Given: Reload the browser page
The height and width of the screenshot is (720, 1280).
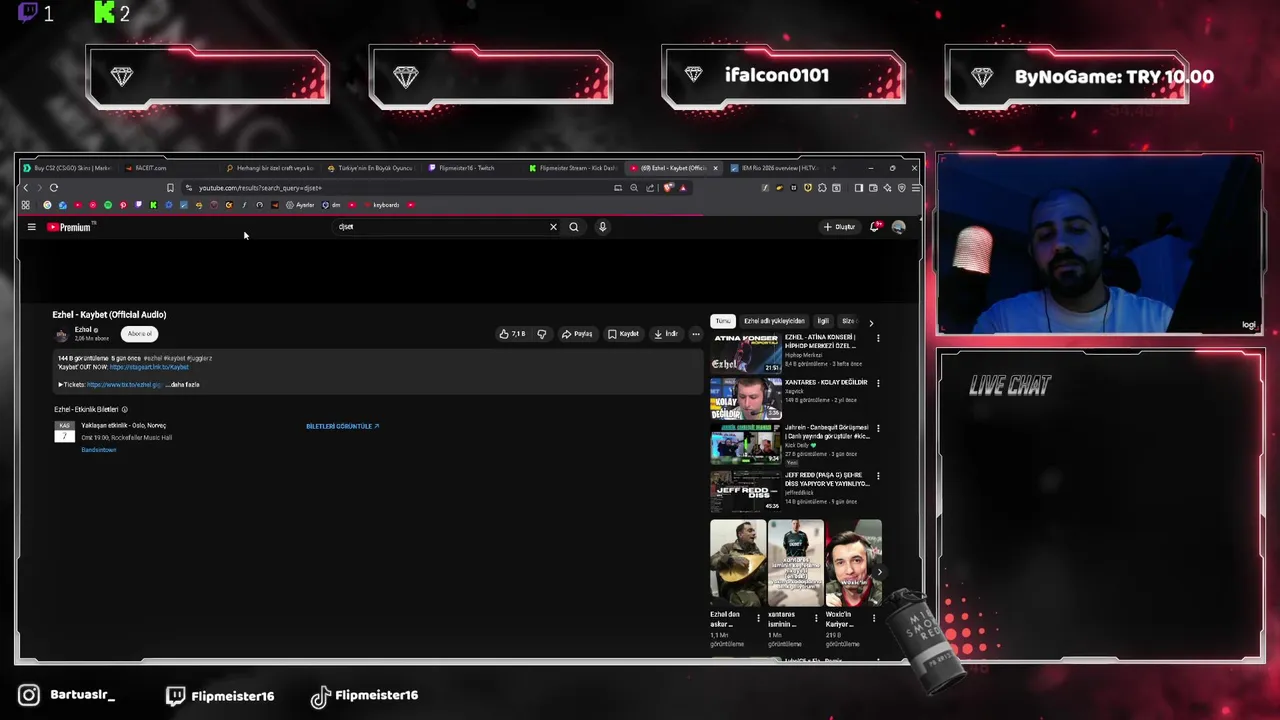Looking at the screenshot, I should coord(54,188).
